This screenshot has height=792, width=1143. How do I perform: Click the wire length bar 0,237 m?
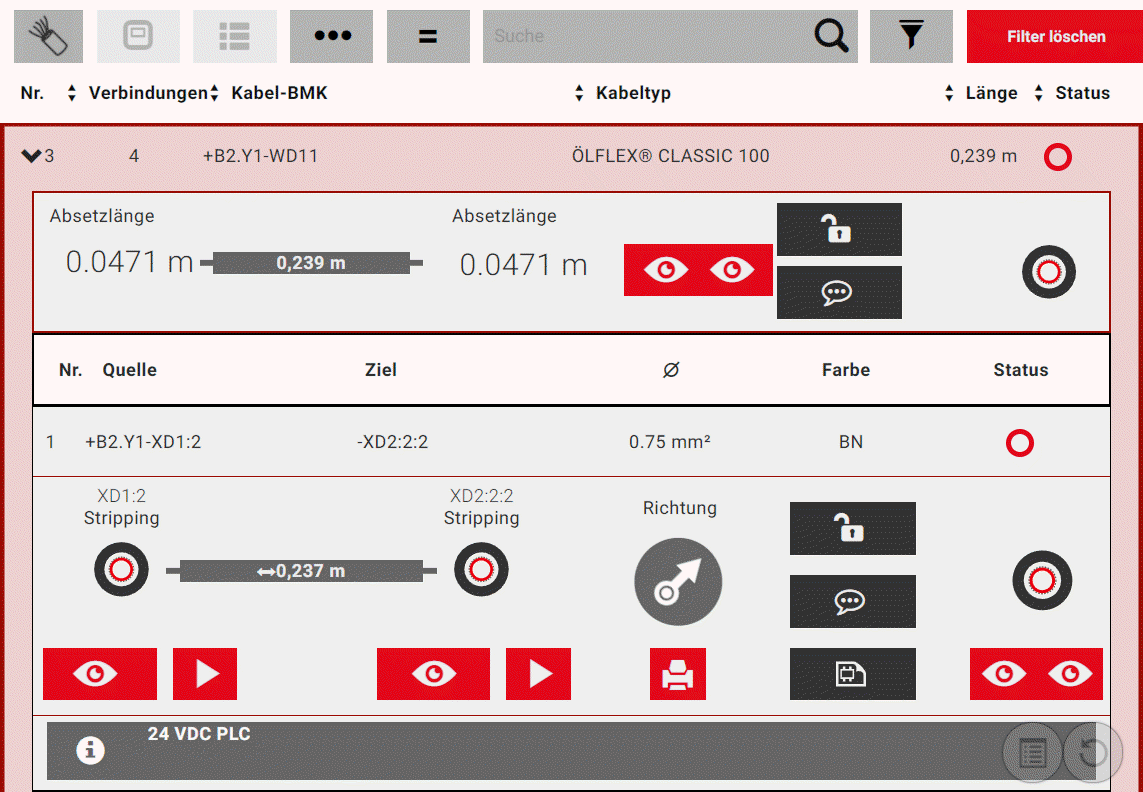click(301, 571)
